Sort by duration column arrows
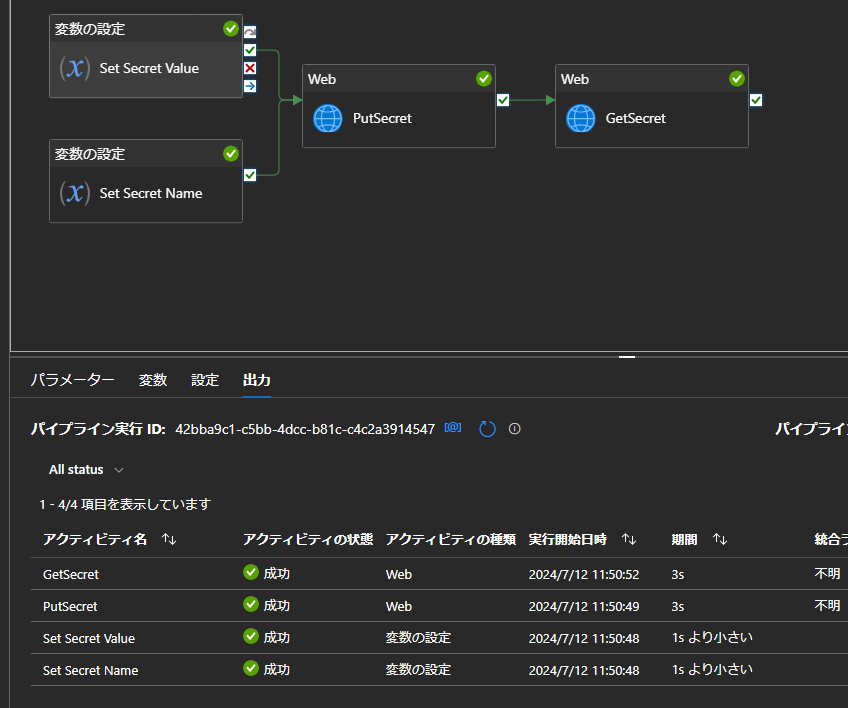Image resolution: width=848 pixels, height=708 pixels. pyautogui.click(x=720, y=539)
